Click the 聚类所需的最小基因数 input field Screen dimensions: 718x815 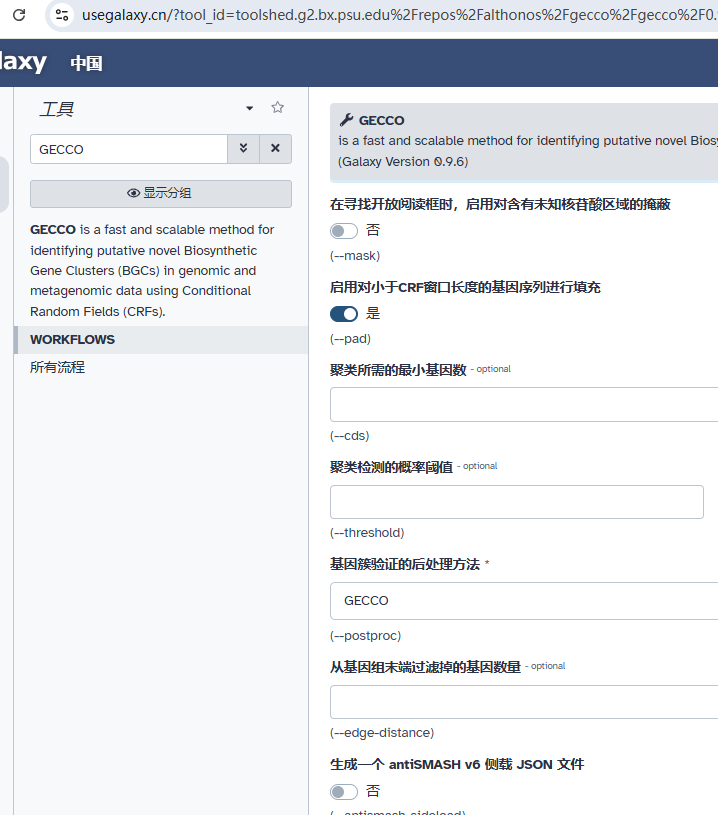click(x=524, y=404)
